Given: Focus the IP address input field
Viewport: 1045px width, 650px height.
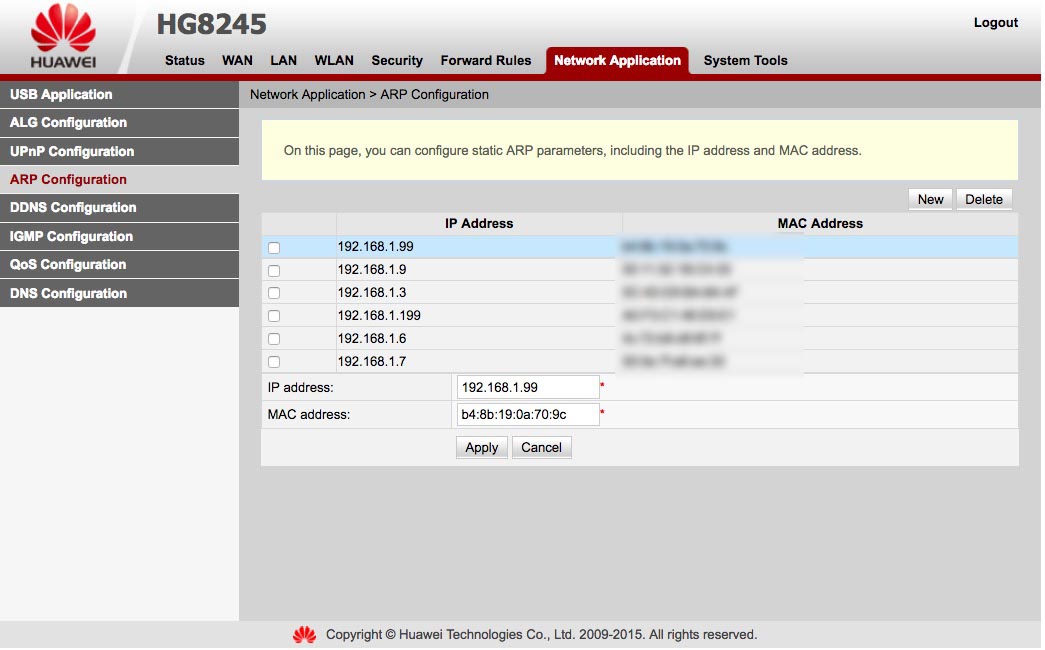Looking at the screenshot, I should coord(528,387).
